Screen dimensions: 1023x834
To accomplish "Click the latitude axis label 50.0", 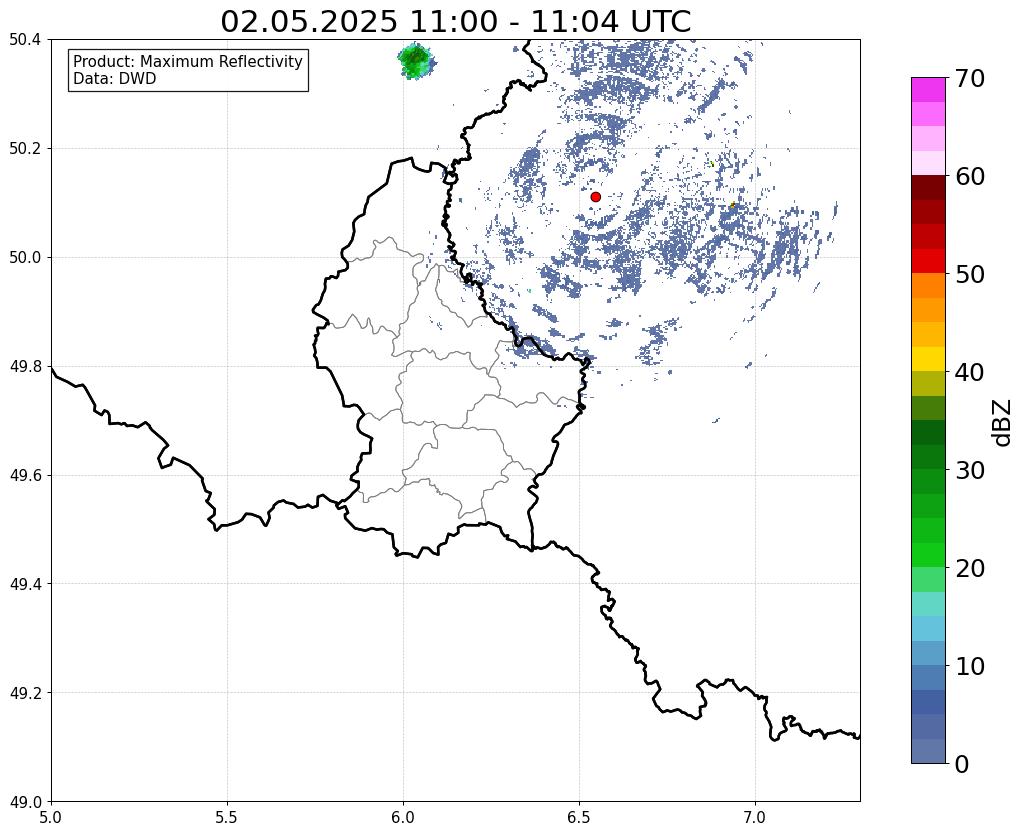I will (25, 258).
